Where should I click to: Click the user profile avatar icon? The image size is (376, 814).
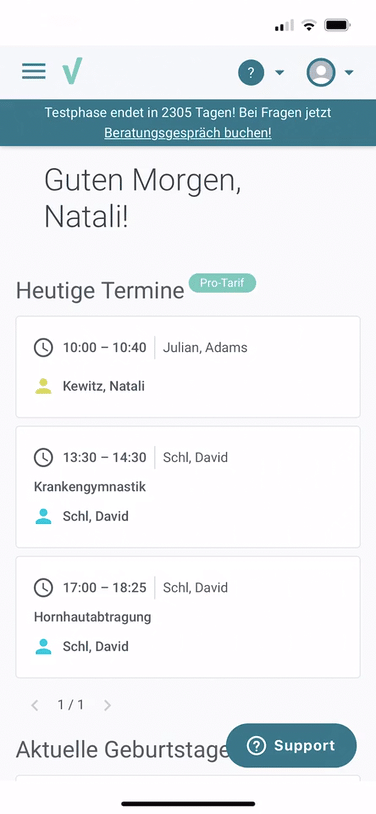pos(321,72)
